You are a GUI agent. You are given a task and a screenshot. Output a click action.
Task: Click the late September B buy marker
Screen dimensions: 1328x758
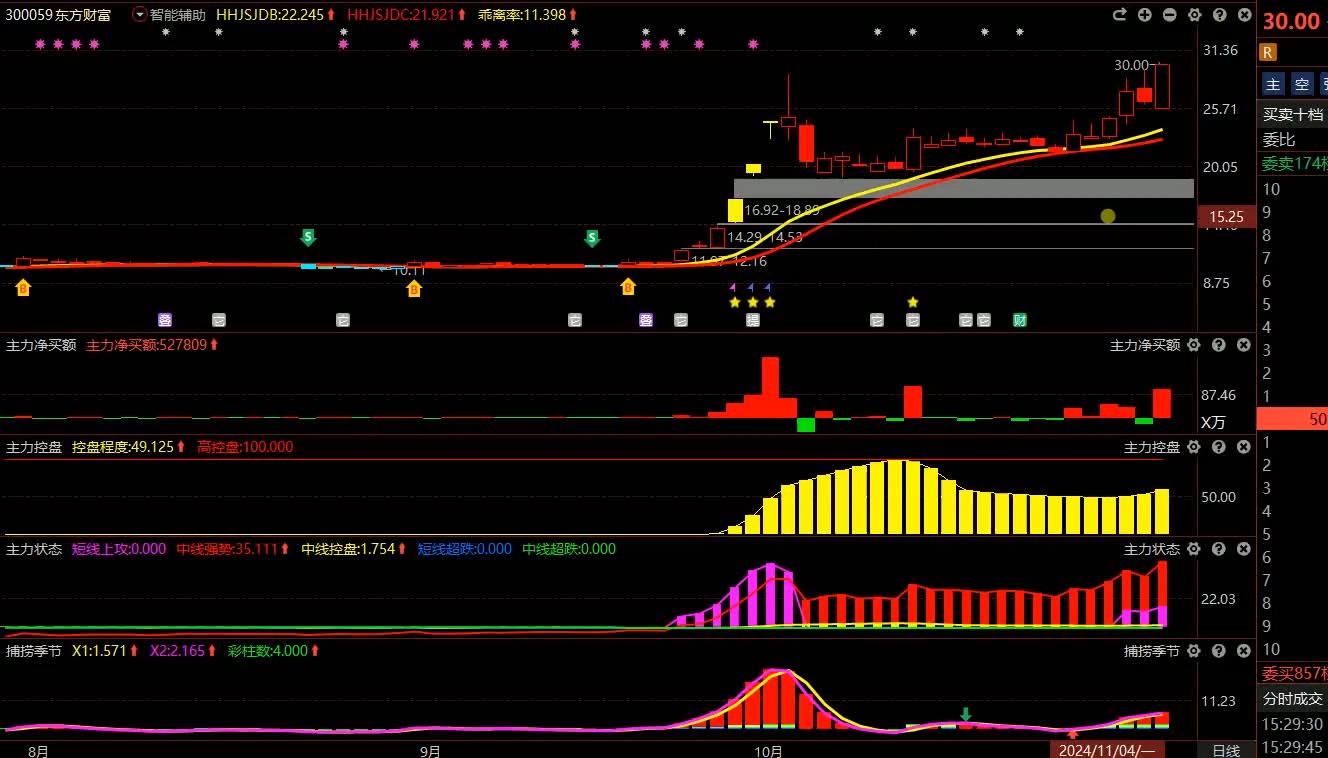coord(628,287)
